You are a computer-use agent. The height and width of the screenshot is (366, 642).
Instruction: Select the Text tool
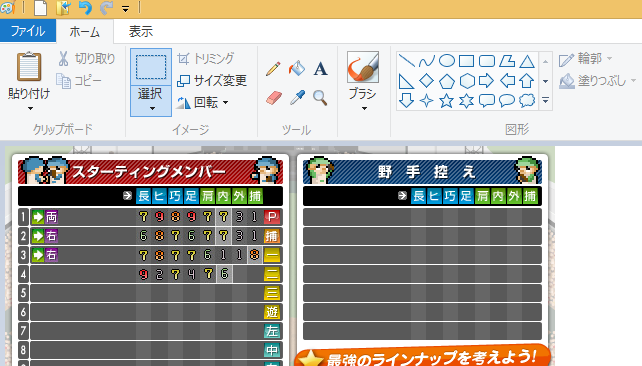click(x=321, y=69)
